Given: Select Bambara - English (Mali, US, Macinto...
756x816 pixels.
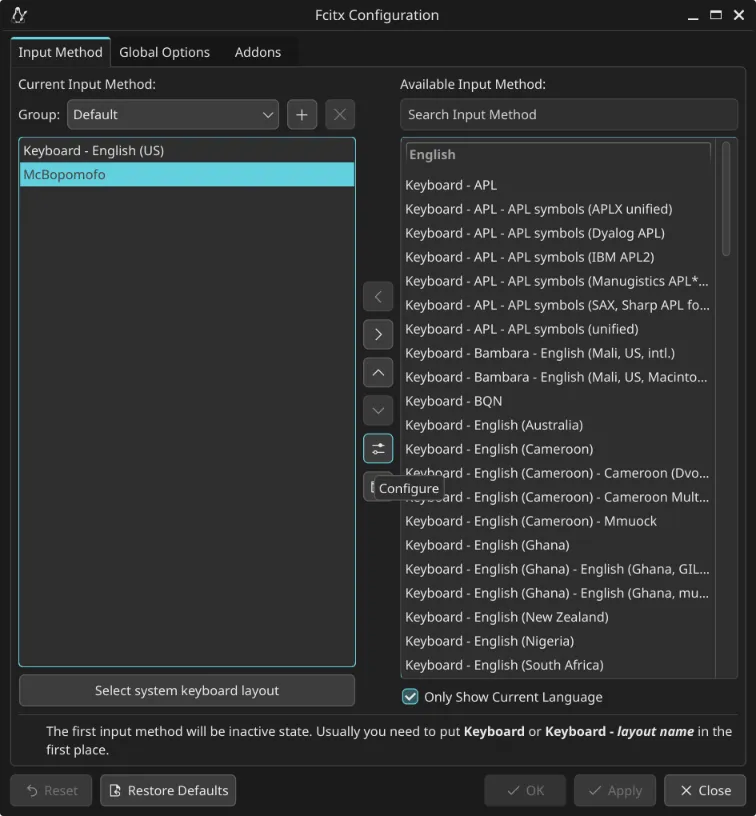Looking at the screenshot, I should 558,377.
